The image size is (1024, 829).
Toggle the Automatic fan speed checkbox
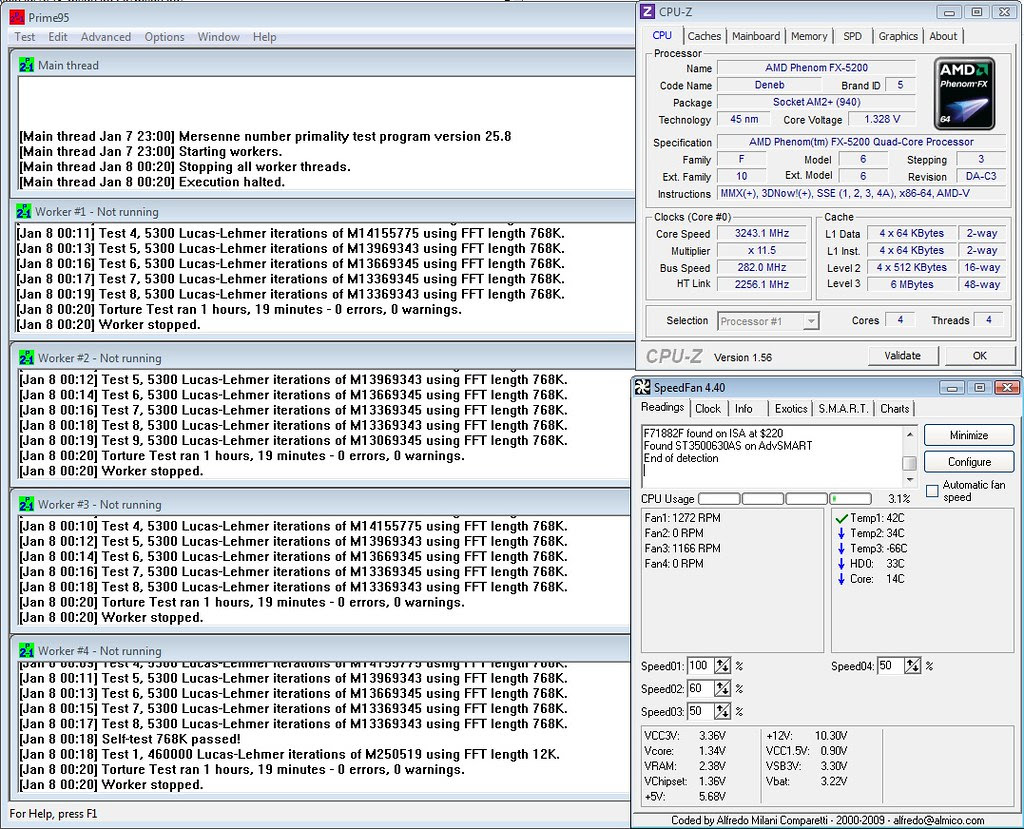point(933,491)
